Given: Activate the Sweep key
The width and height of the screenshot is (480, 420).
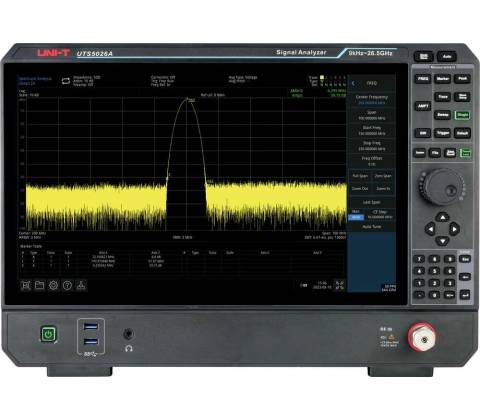Looking at the screenshot, I should click(x=443, y=115).
